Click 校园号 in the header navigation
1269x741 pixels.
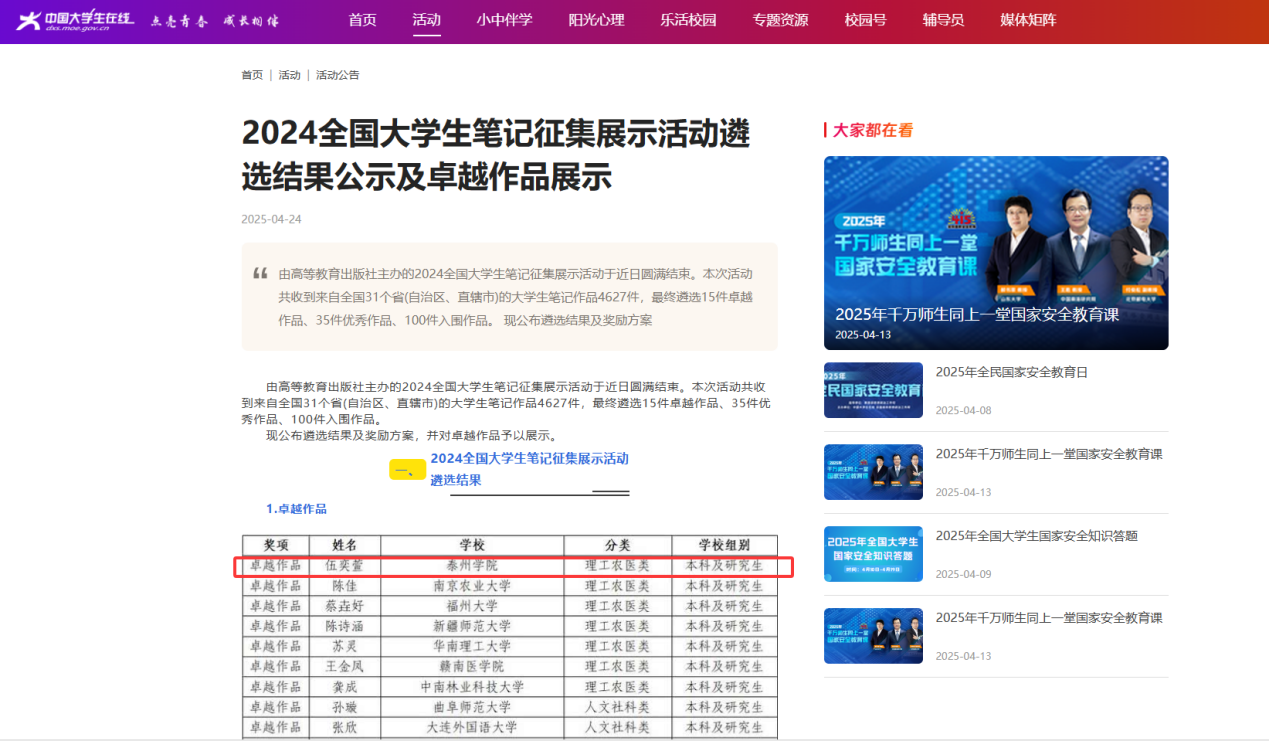[865, 20]
